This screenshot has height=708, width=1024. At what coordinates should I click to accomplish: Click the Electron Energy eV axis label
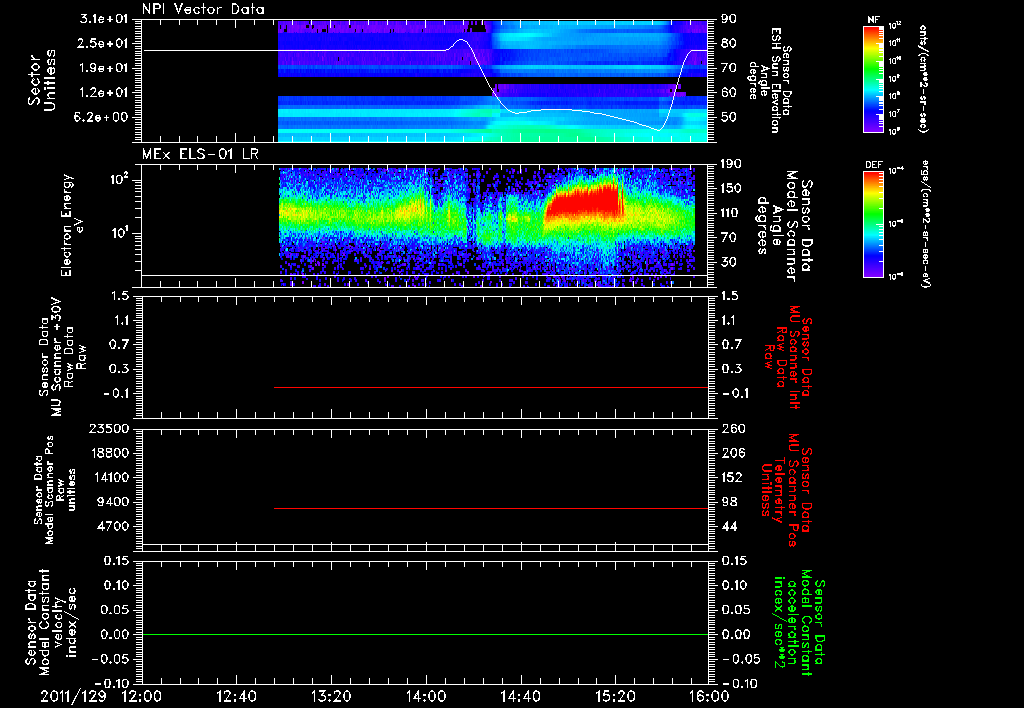pyautogui.click(x=72, y=225)
